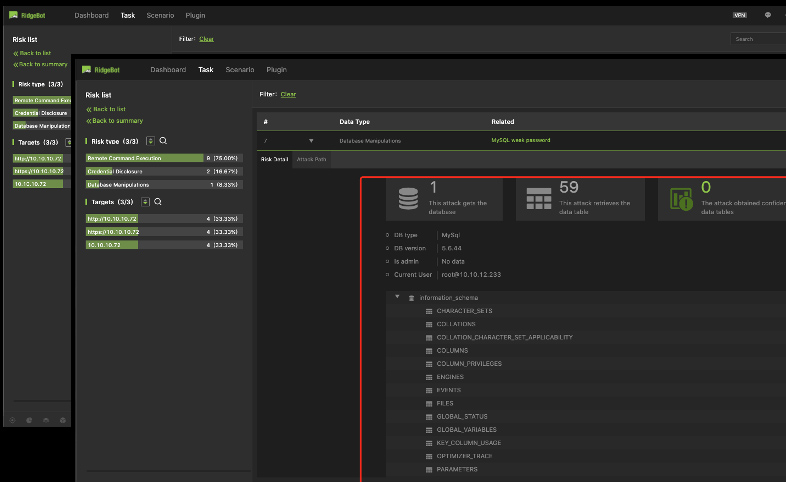Select https://10.10.10.72 target in front window

point(164,232)
